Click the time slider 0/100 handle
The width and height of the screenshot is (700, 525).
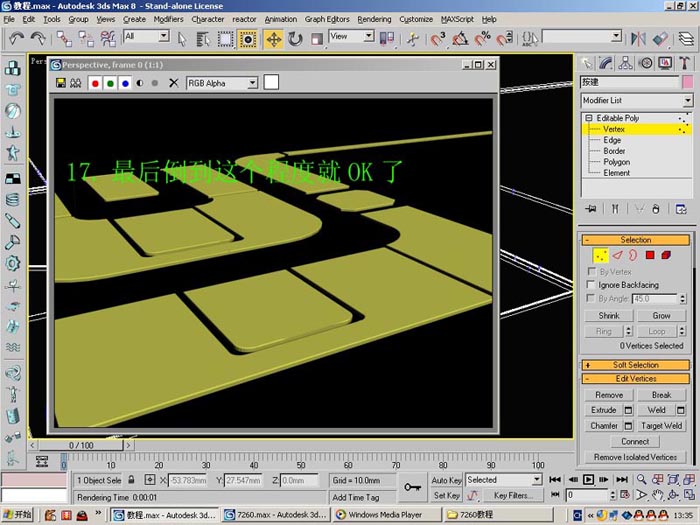(80, 445)
